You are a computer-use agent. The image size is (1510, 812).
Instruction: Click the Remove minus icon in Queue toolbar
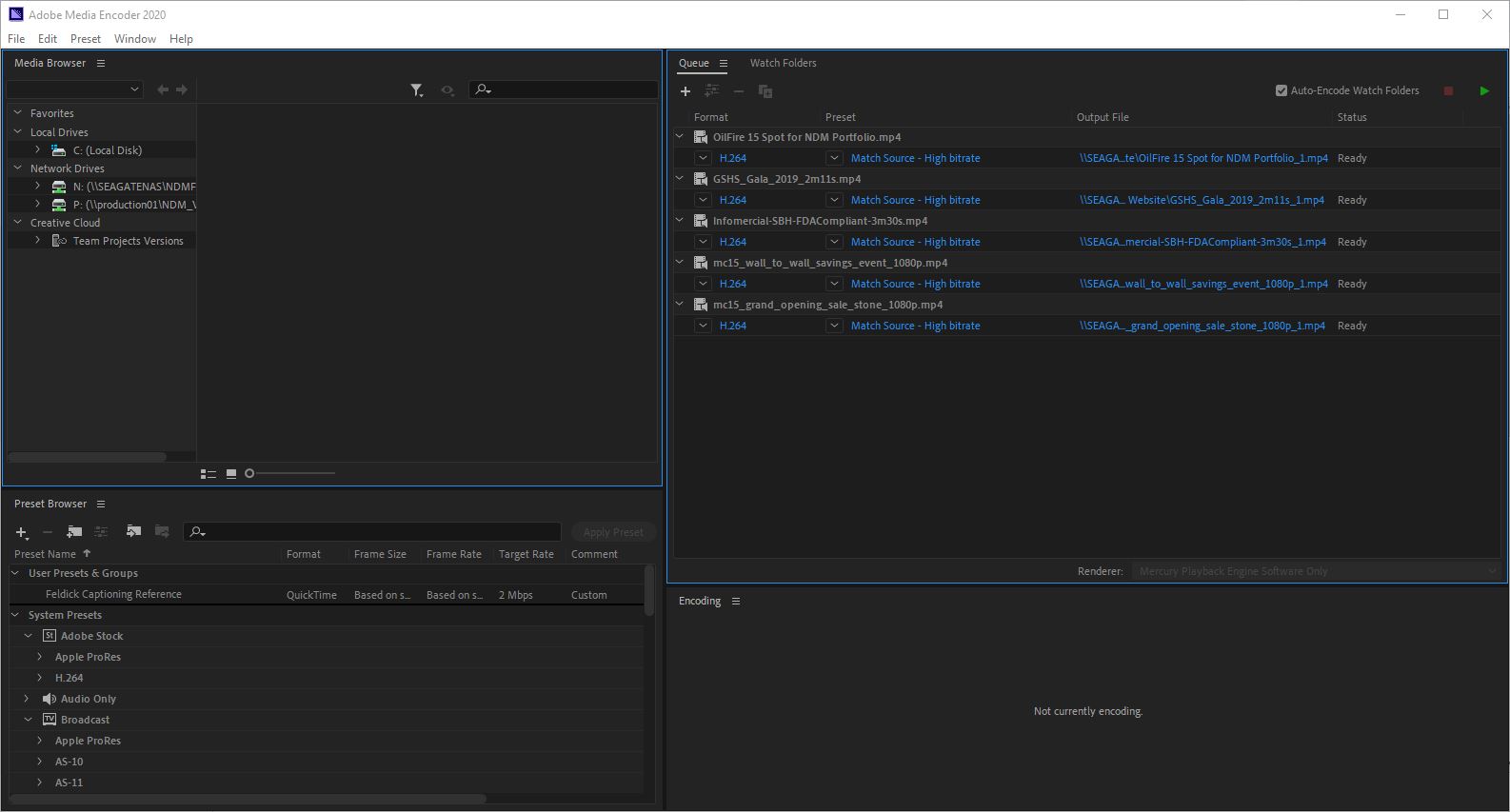tap(738, 91)
